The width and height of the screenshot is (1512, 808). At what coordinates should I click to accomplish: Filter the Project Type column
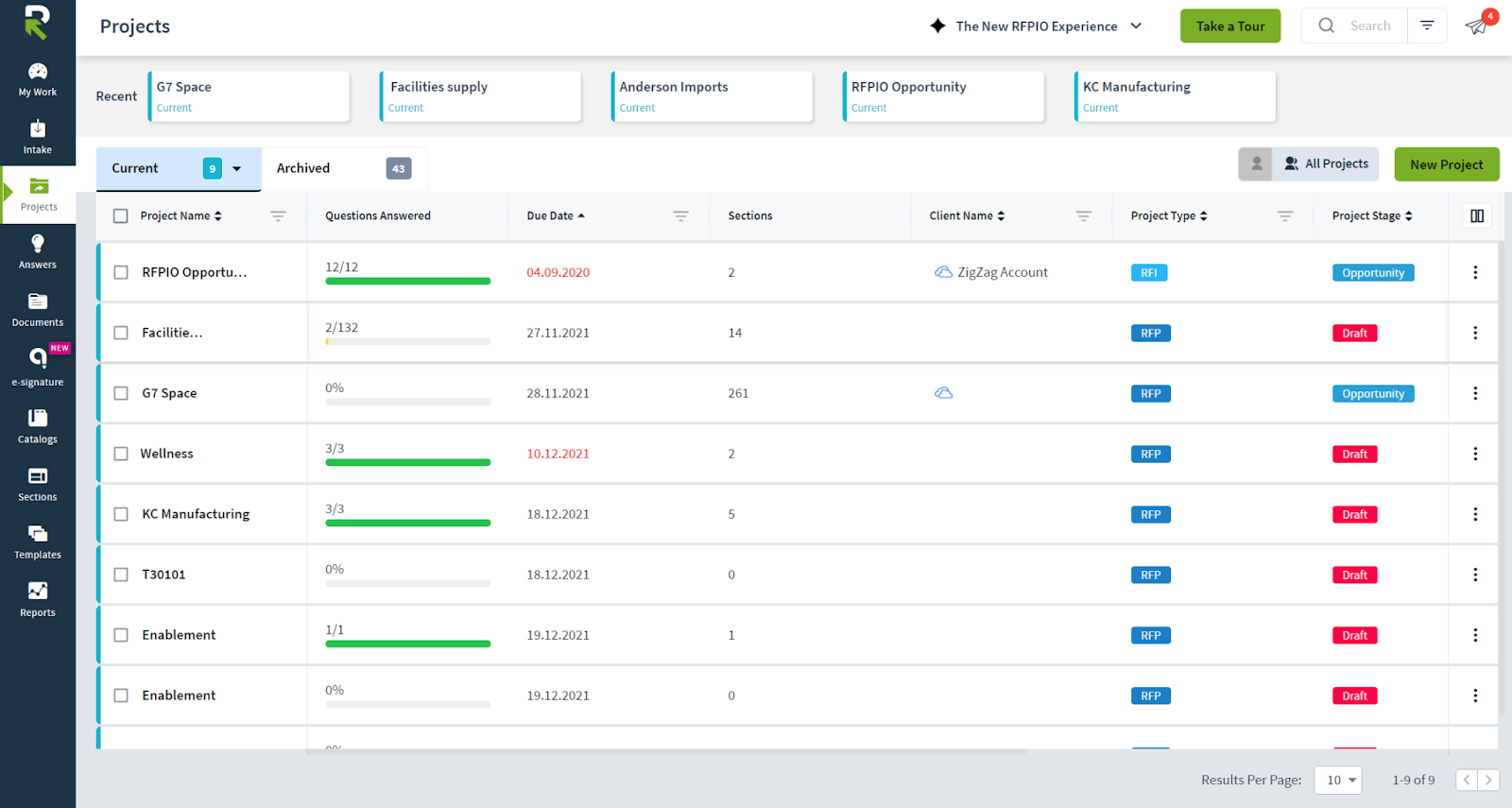[1285, 215]
